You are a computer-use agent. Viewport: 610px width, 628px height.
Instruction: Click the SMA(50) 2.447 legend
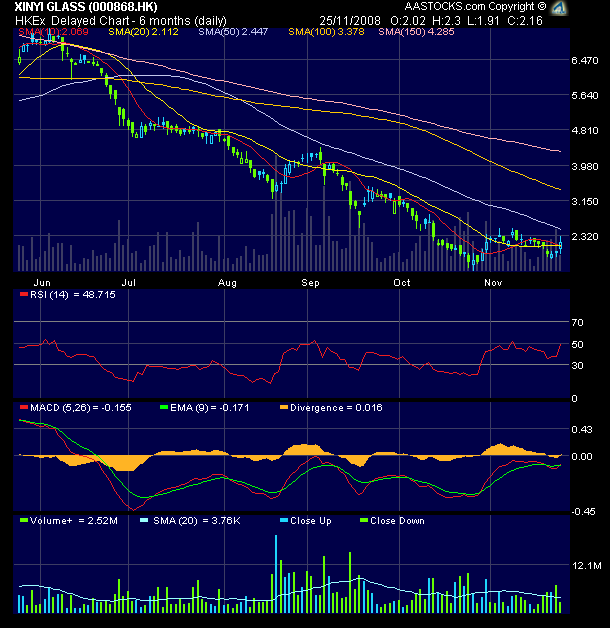click(233, 32)
